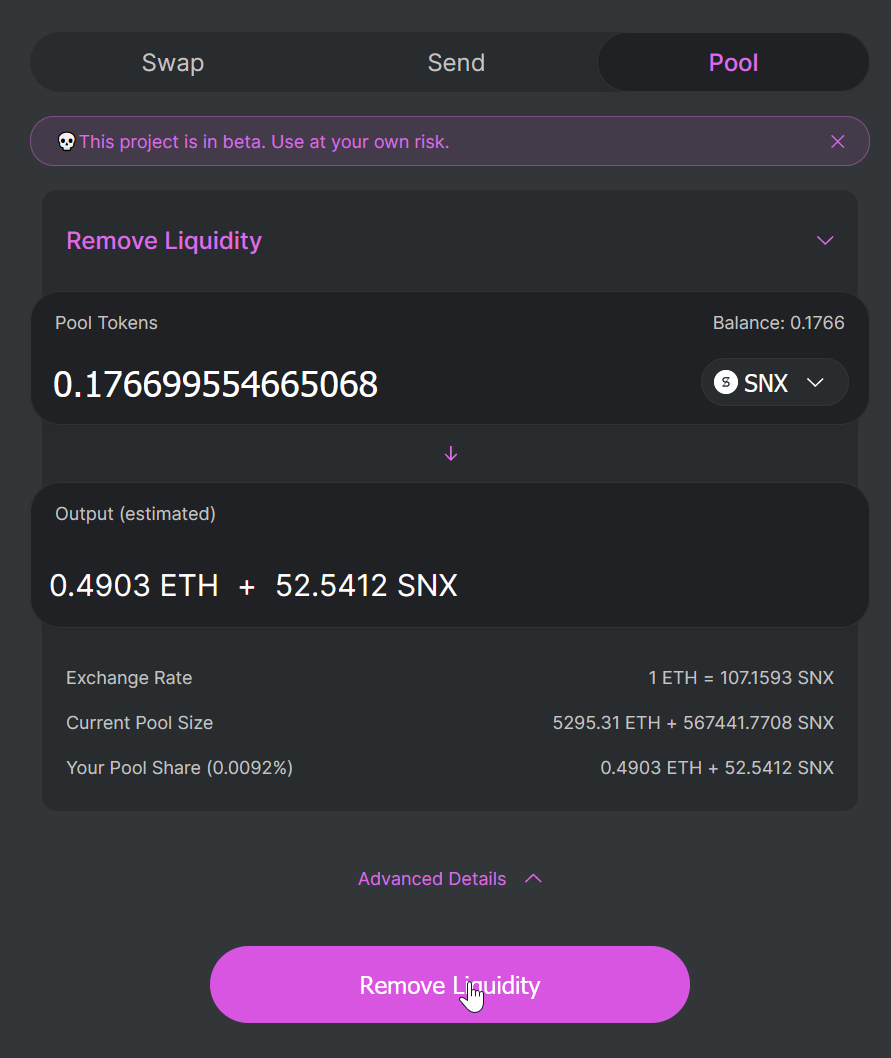
Task: Click the 52.5412 SNX output amount
Action: [367, 585]
